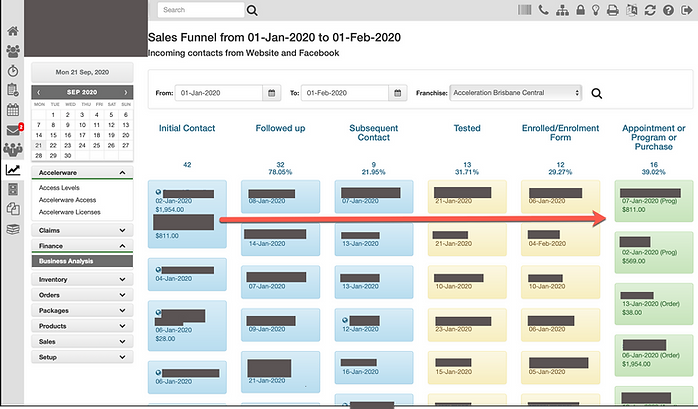Open the stopwatch timer icon in sidebar
Screen dimensions: 698x409
pyautogui.click(x=13, y=70)
